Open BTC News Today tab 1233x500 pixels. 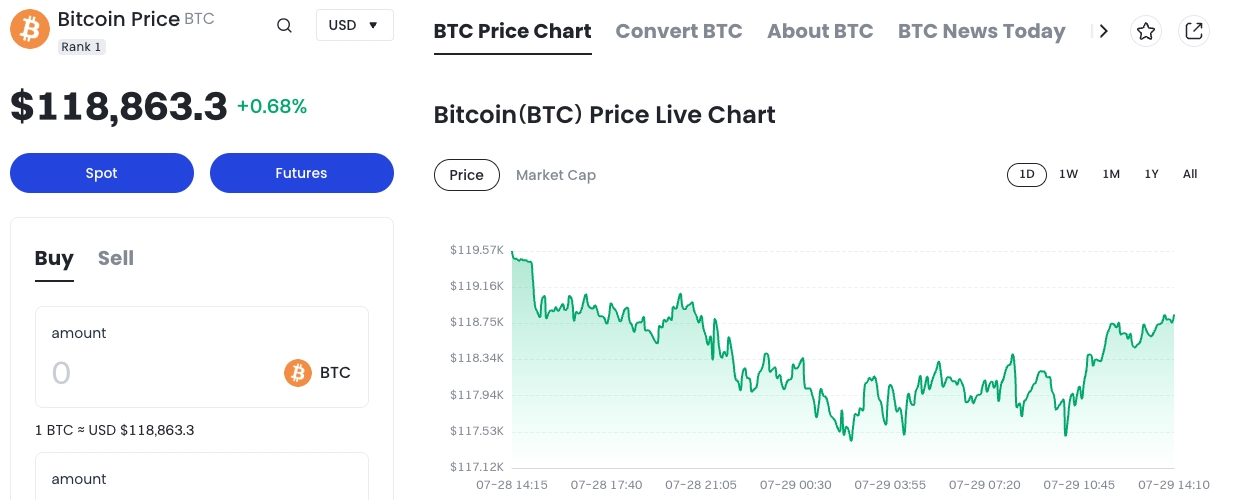(981, 31)
